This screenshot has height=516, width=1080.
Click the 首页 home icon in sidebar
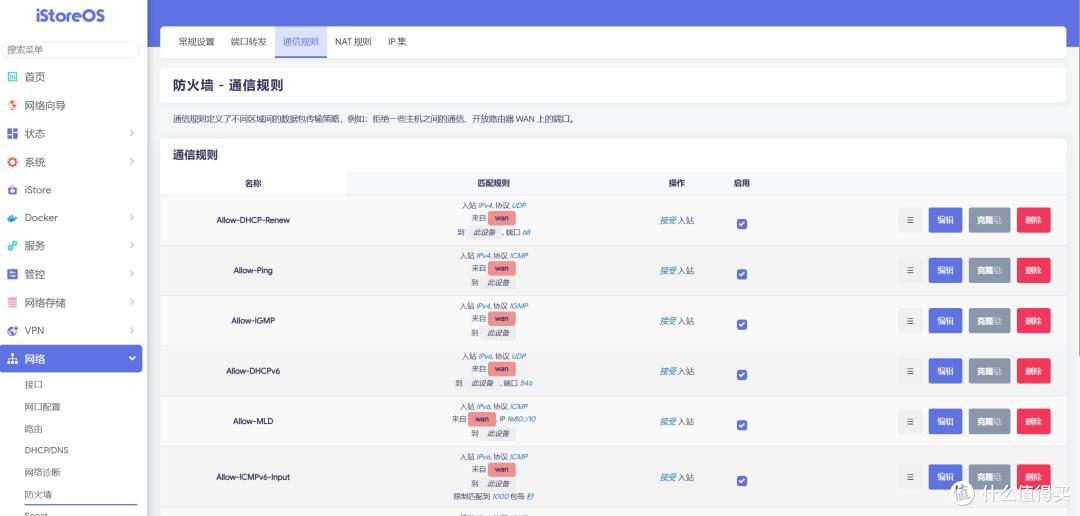(12, 77)
